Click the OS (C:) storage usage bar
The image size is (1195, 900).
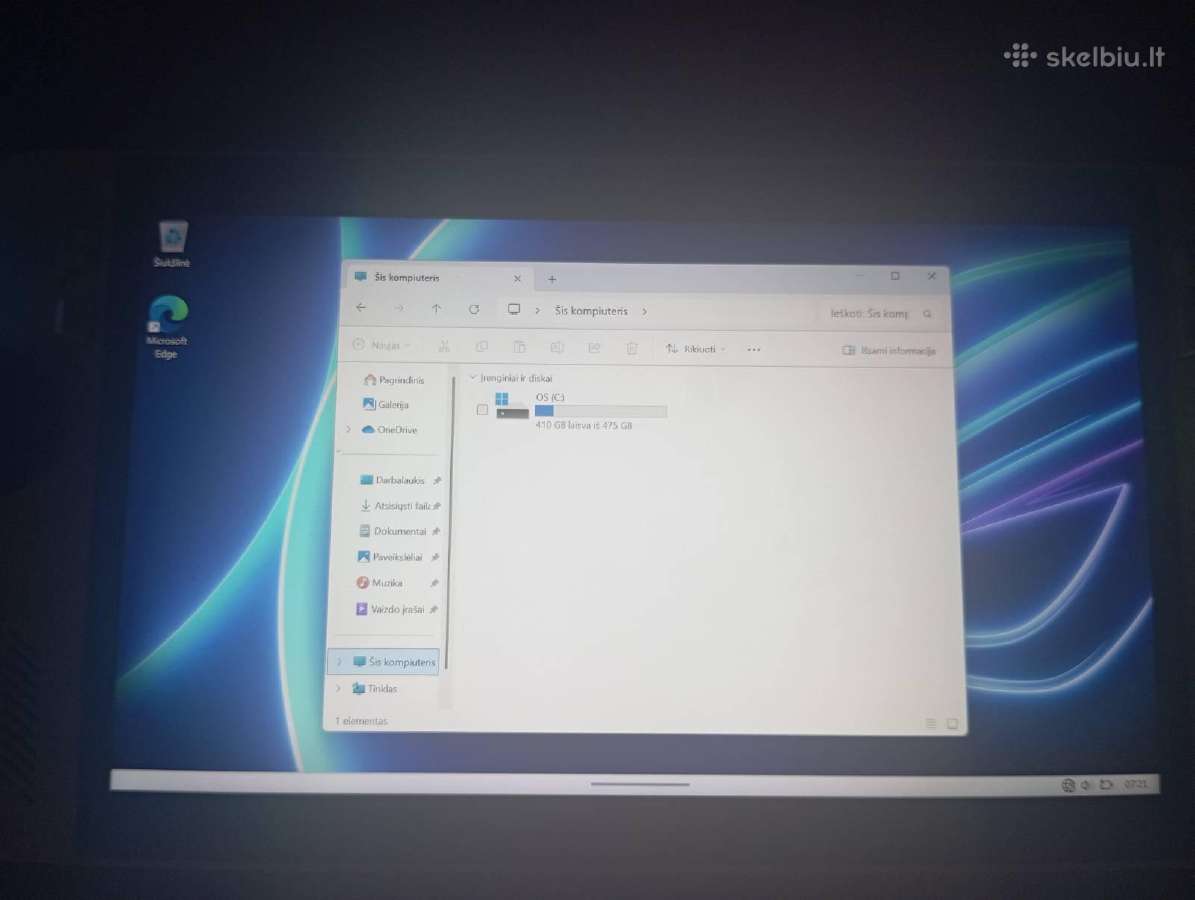601,412
